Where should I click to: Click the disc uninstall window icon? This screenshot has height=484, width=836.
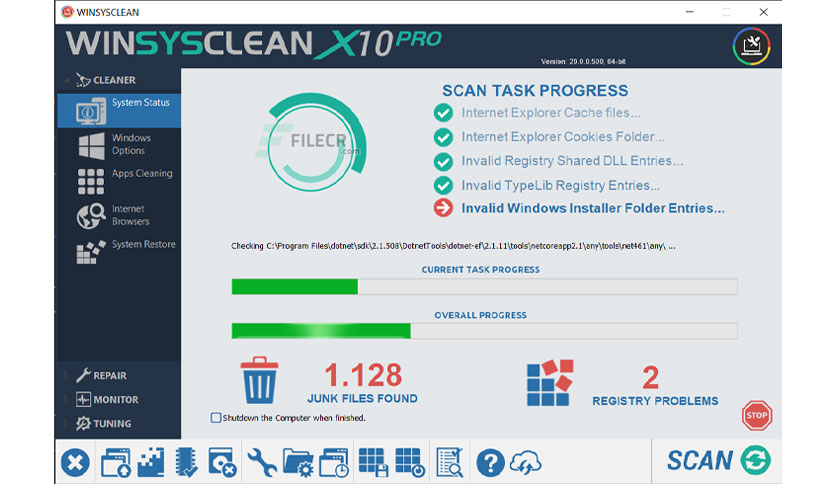point(222,462)
